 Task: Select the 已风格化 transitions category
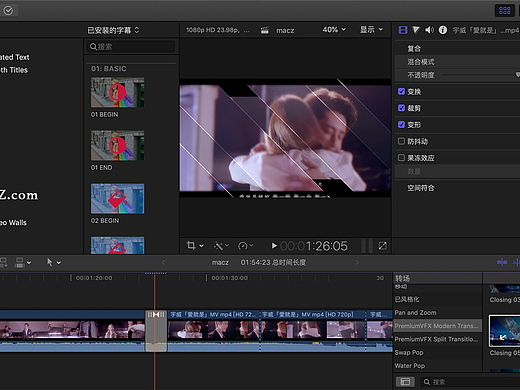437,299
